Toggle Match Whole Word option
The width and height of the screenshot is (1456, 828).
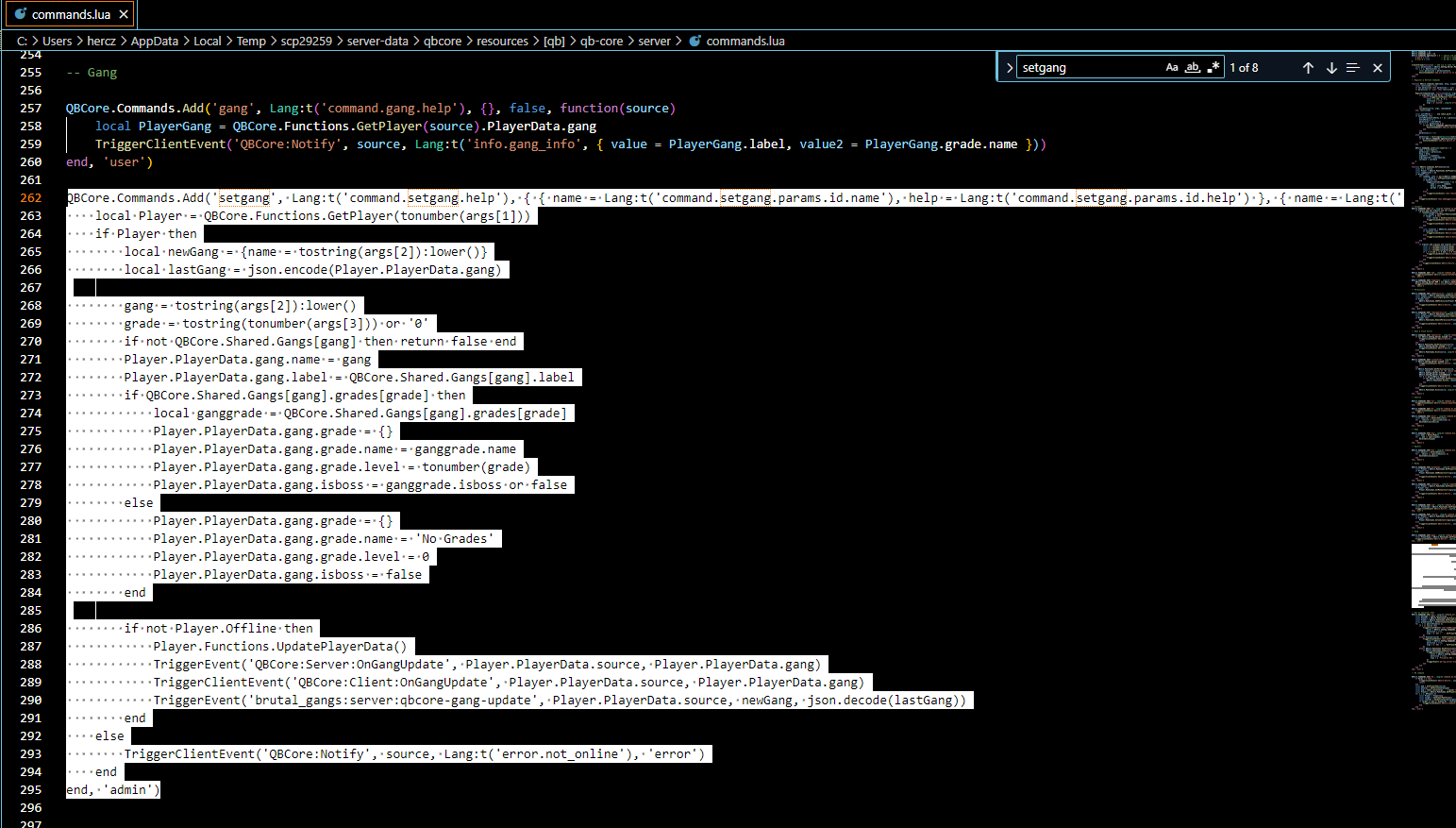click(x=1193, y=68)
